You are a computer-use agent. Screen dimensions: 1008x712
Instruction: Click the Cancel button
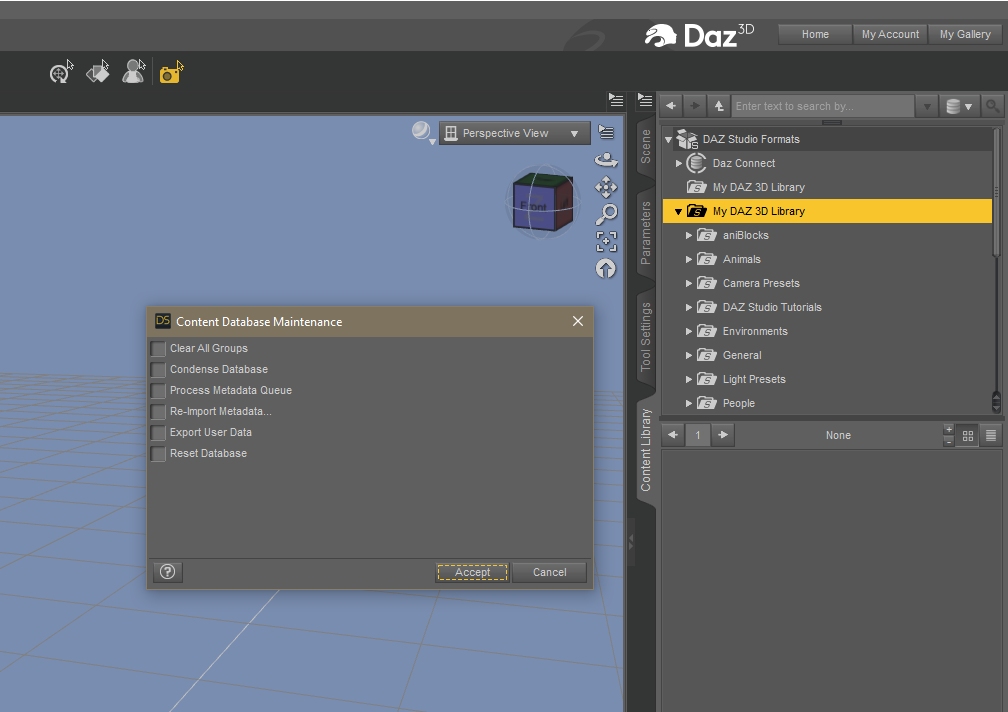pos(550,572)
